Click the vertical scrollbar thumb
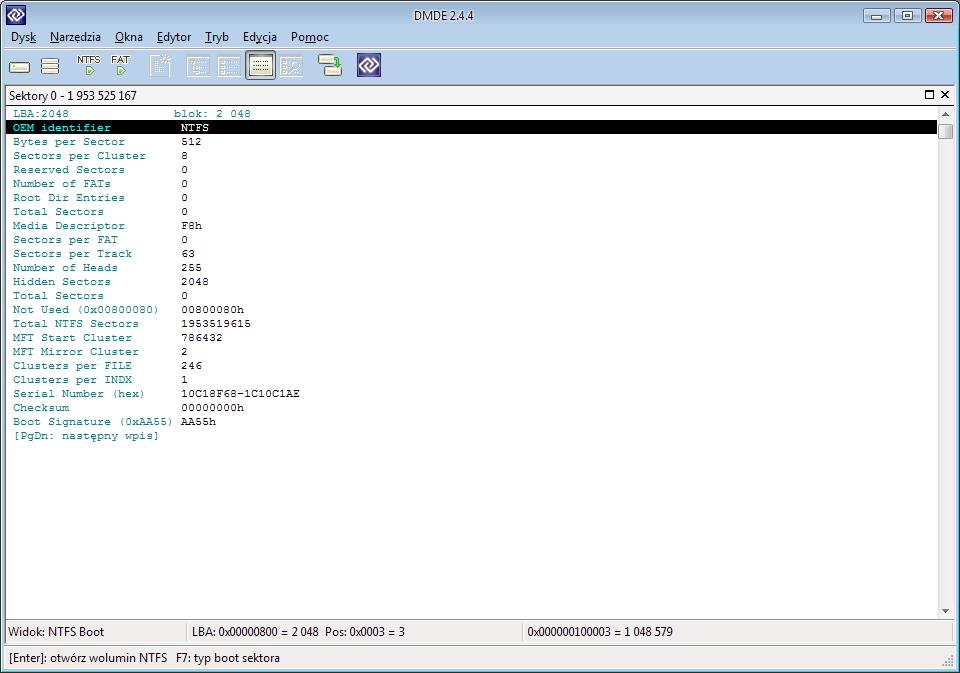 click(x=945, y=131)
